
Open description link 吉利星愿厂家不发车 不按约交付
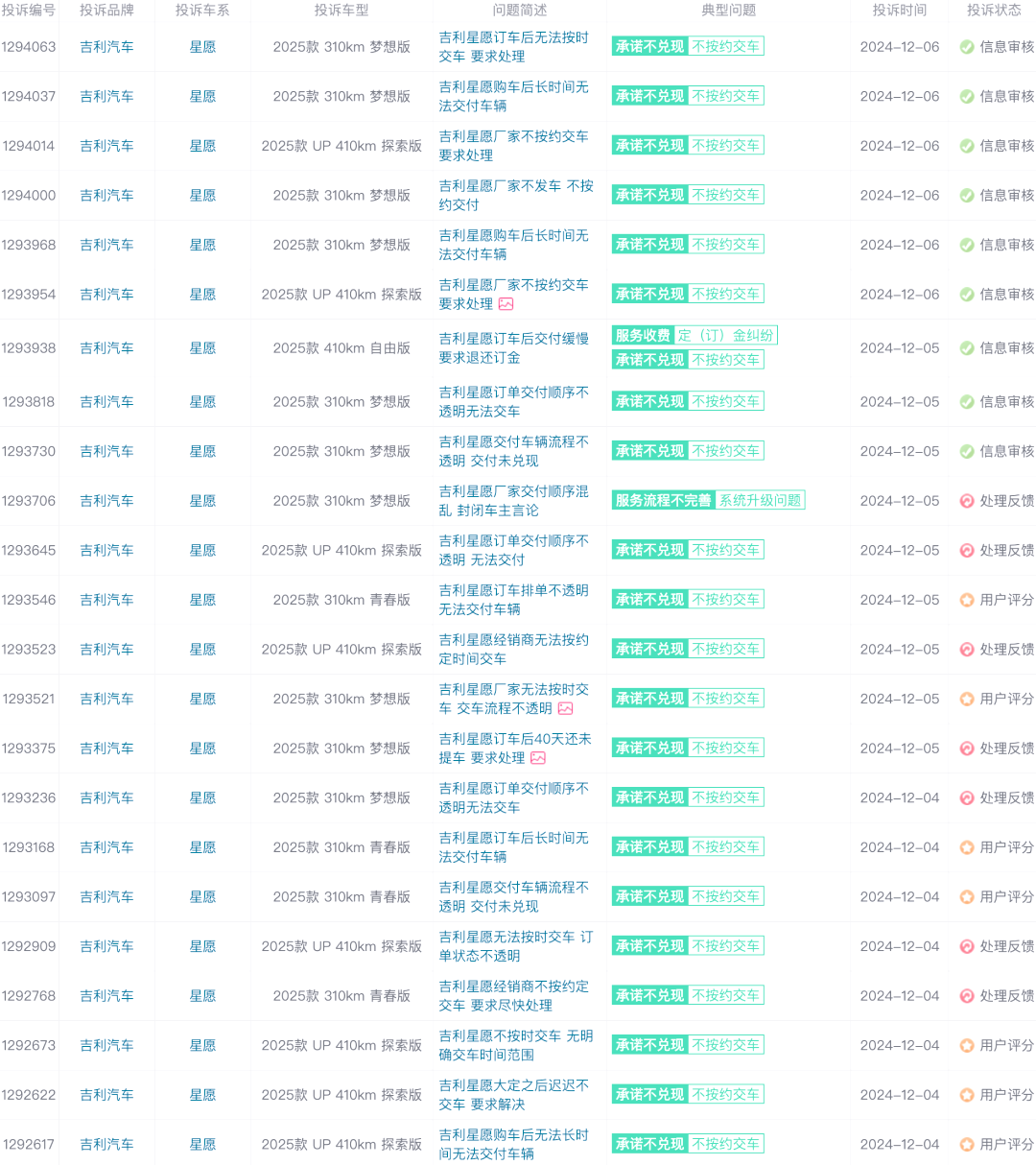516,196
